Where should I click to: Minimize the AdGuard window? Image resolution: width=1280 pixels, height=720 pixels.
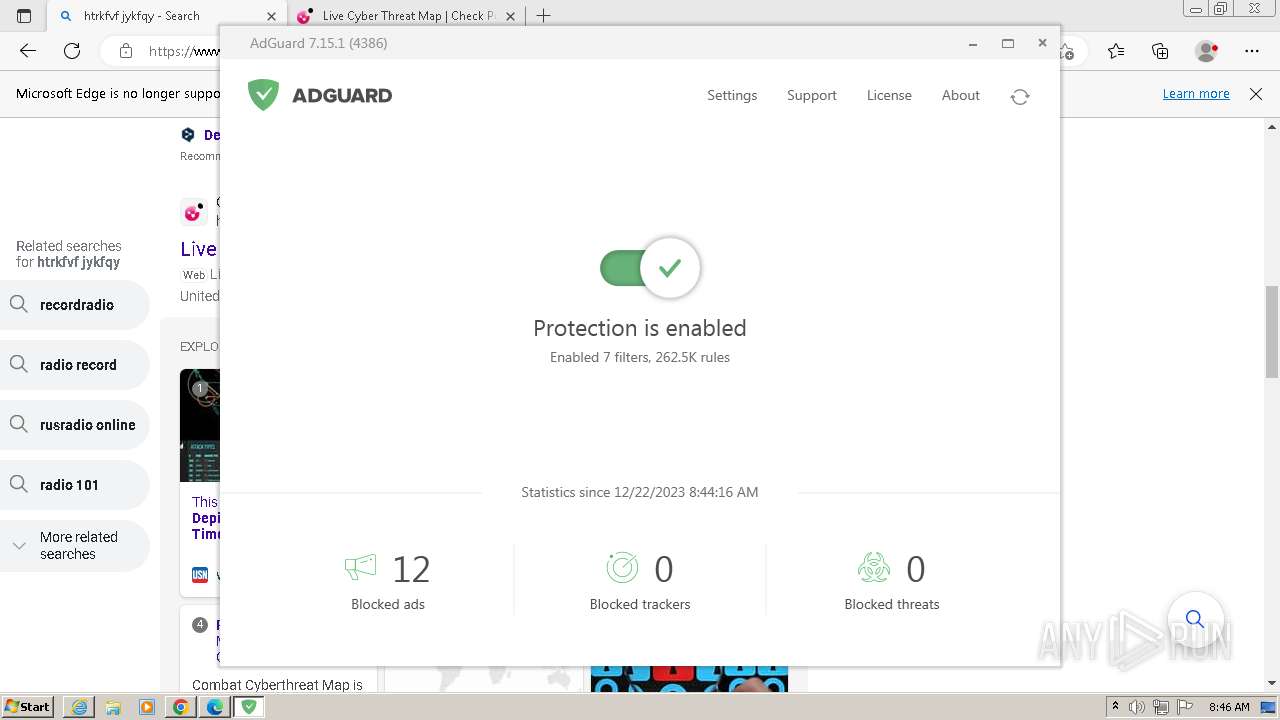pyautogui.click(x=973, y=43)
